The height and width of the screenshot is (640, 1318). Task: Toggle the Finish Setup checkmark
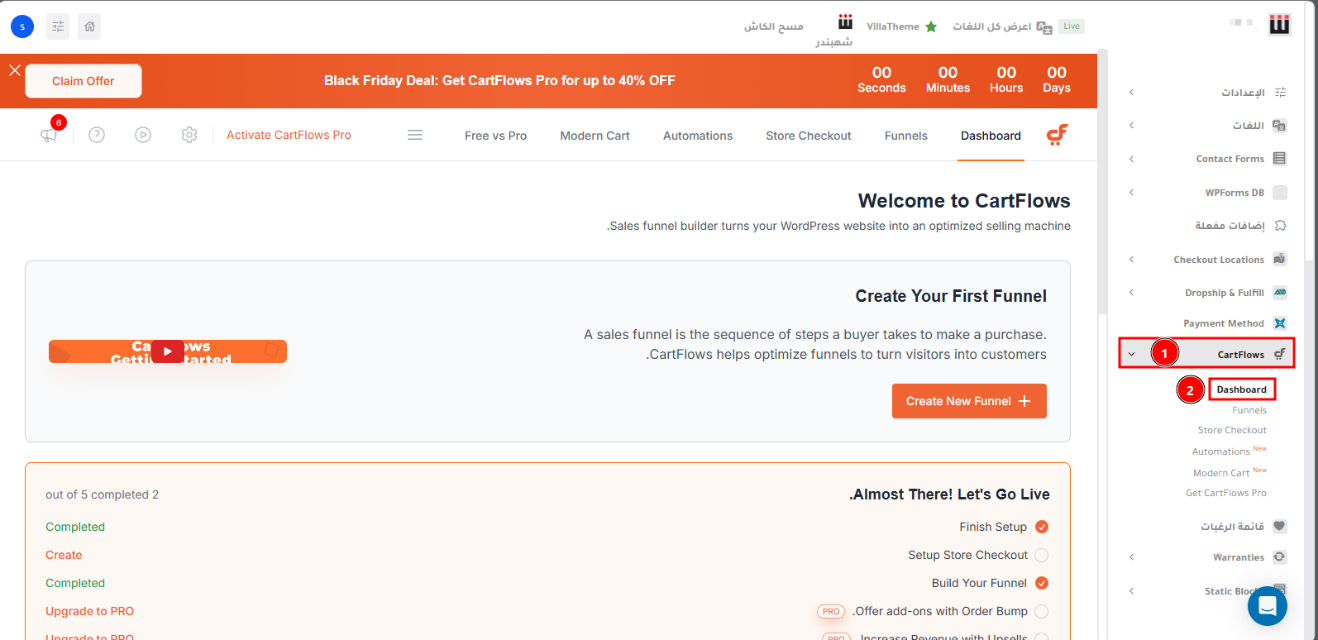click(1041, 527)
